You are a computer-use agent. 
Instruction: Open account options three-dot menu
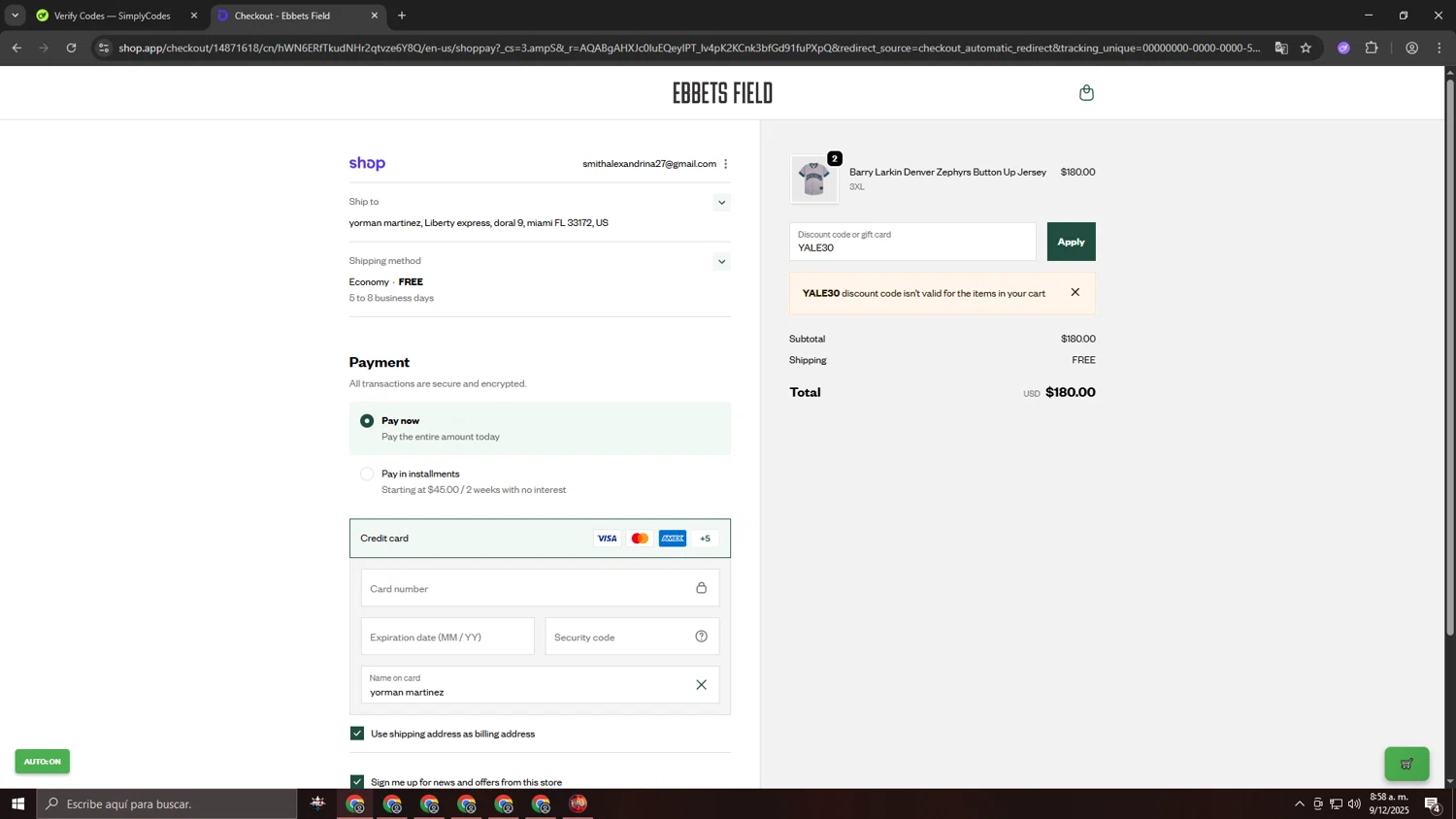click(726, 164)
